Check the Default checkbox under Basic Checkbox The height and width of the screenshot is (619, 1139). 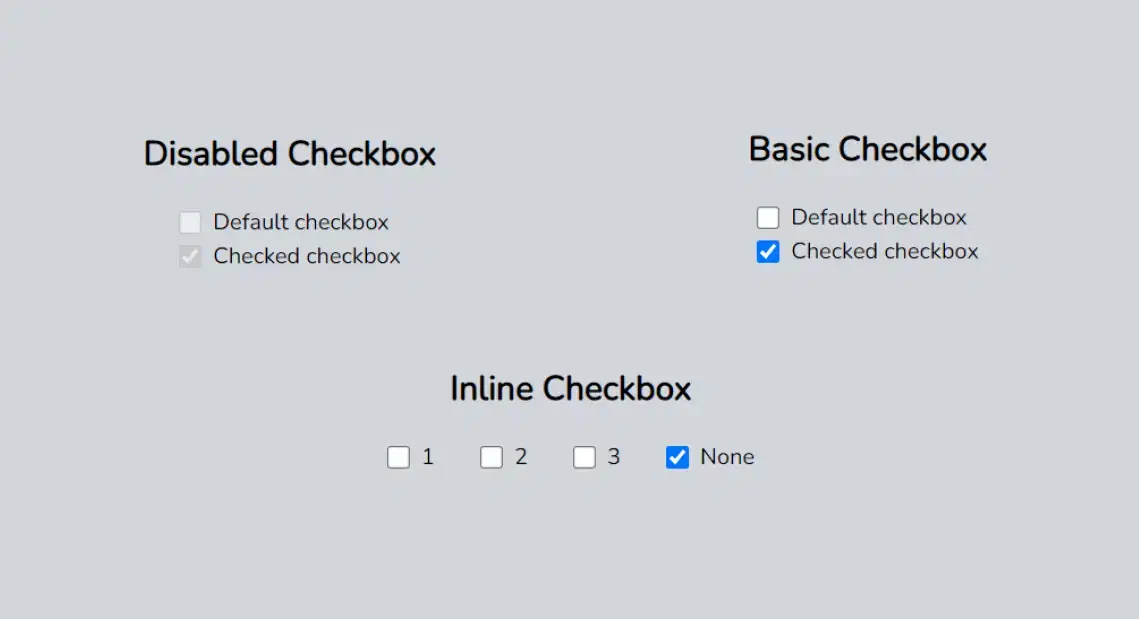(768, 217)
